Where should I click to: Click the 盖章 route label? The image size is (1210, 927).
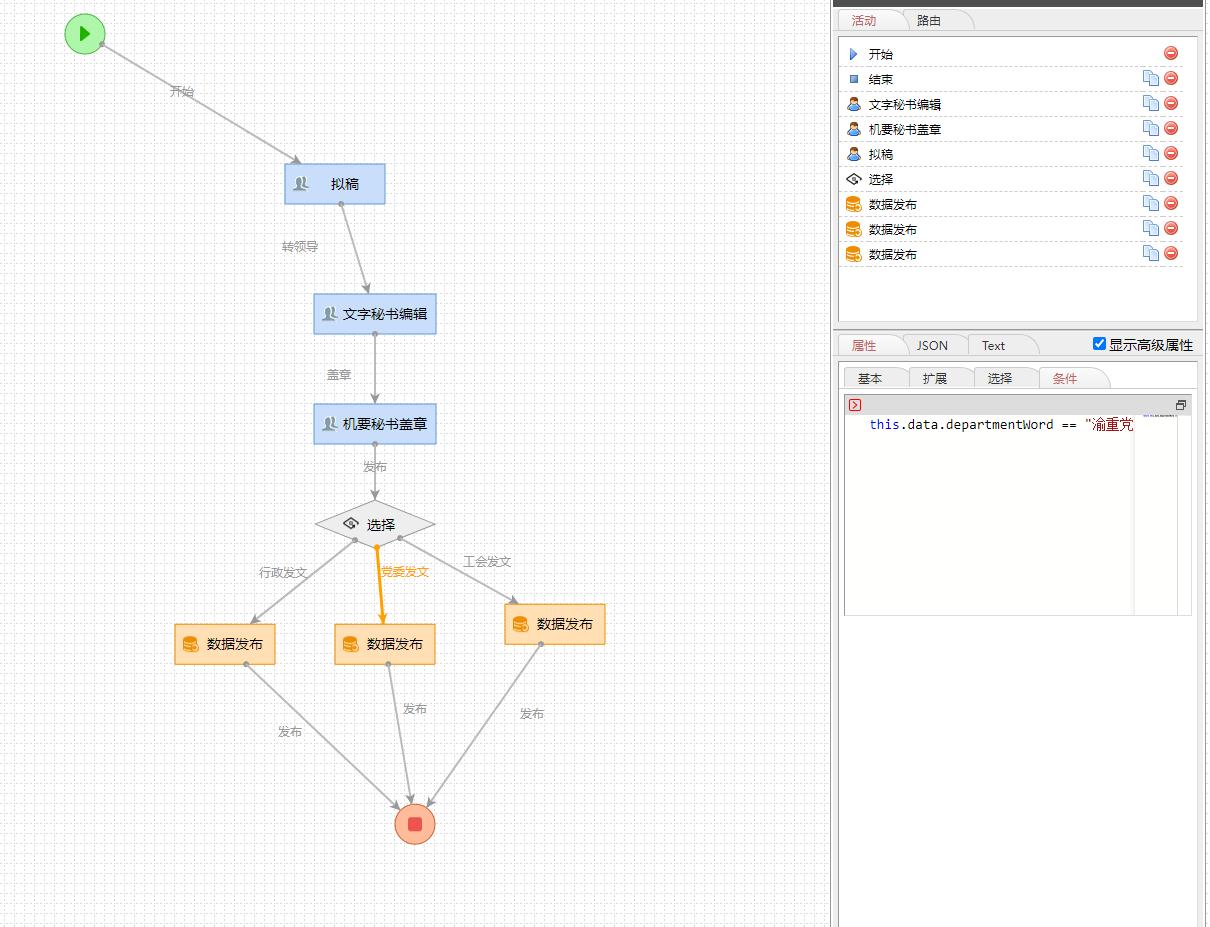pos(339,374)
